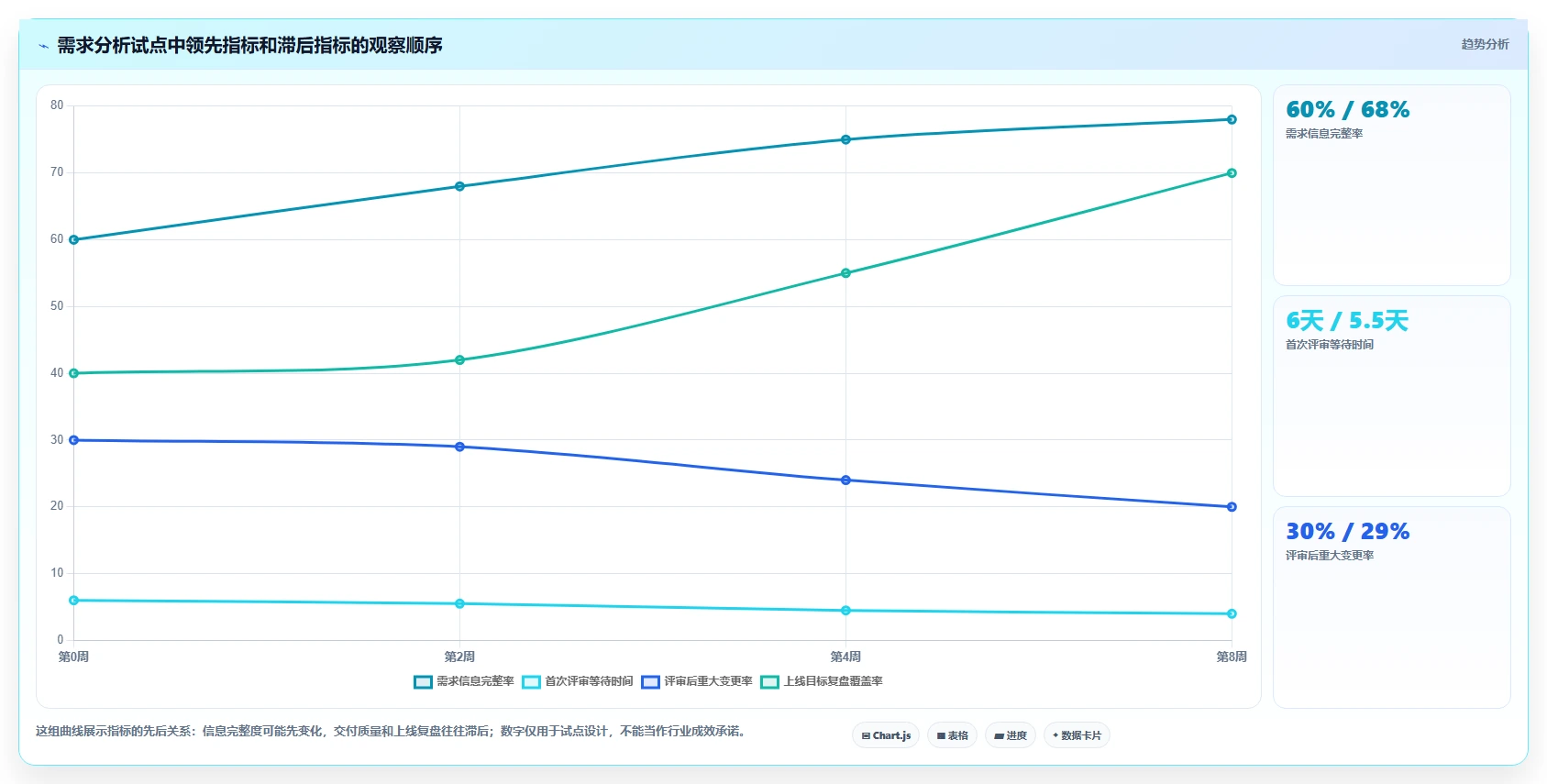Click the 60% / 68% metric value
This screenshot has width=1547, height=784.
point(1347,110)
